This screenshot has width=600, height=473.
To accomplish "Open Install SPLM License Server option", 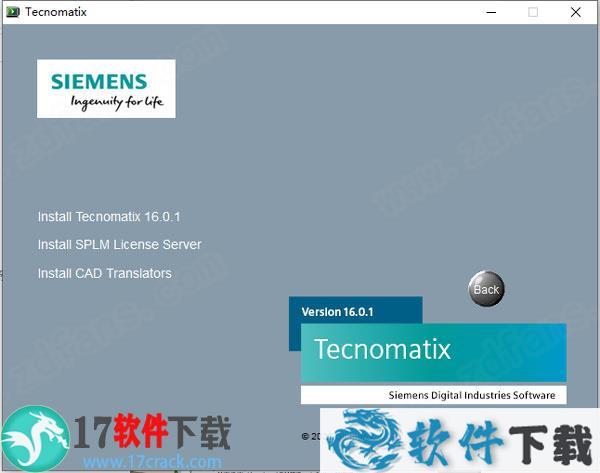I will (x=119, y=245).
